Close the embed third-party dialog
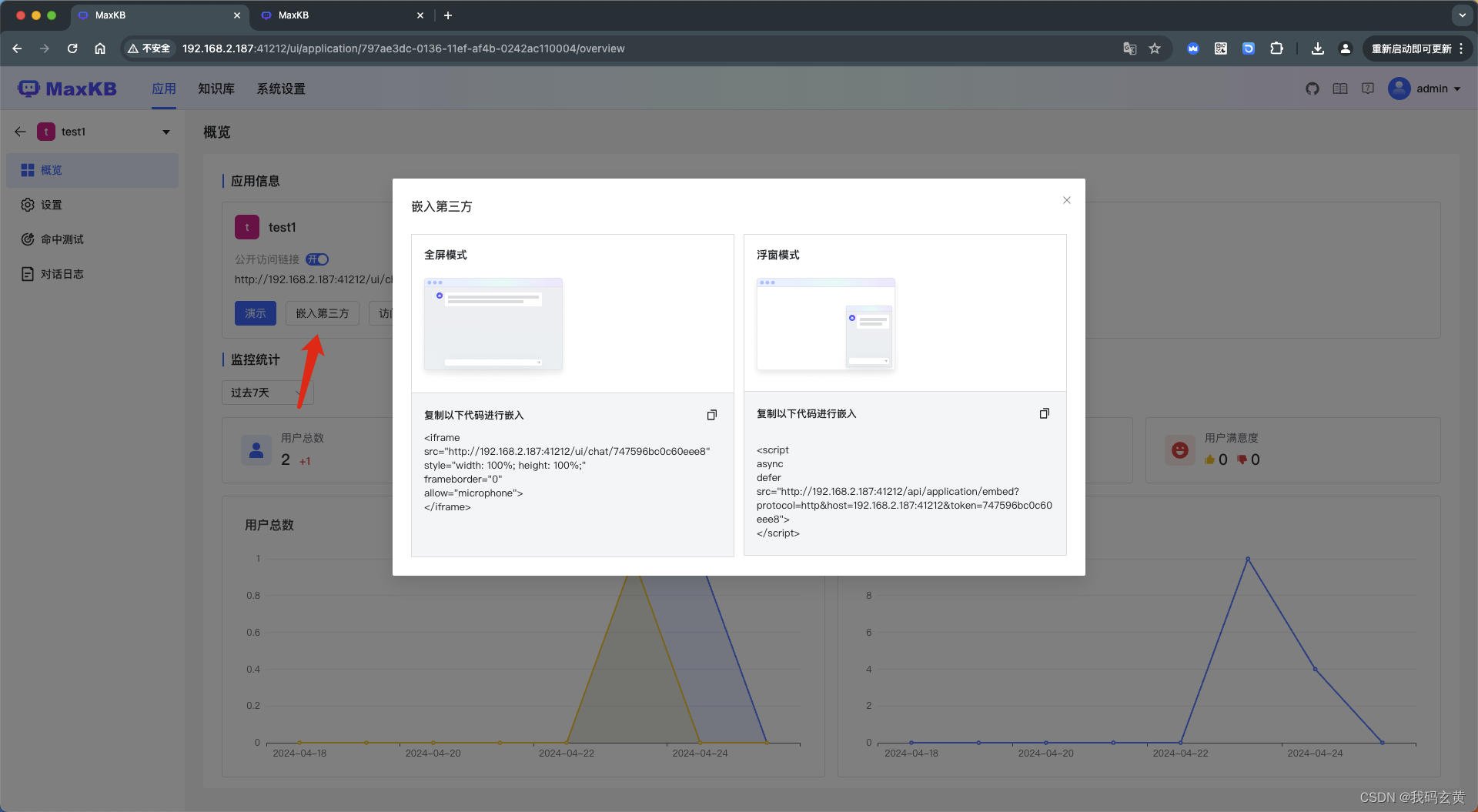The width and height of the screenshot is (1478, 812). (1067, 200)
